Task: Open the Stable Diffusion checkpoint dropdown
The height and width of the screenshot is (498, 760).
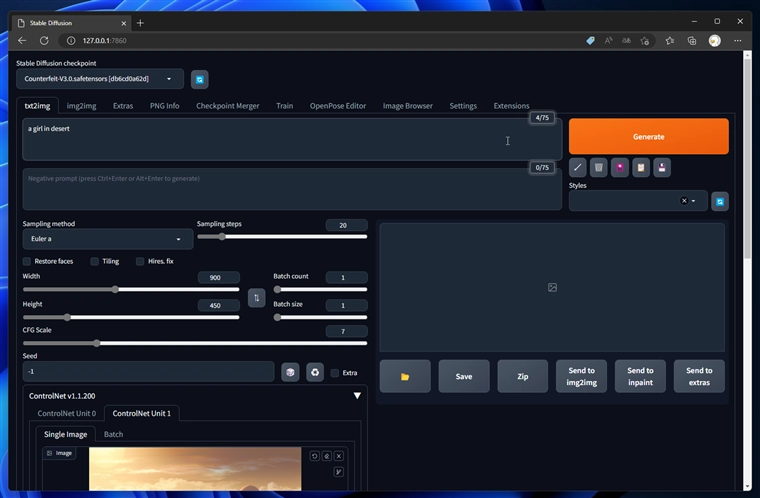Action: tap(100, 79)
